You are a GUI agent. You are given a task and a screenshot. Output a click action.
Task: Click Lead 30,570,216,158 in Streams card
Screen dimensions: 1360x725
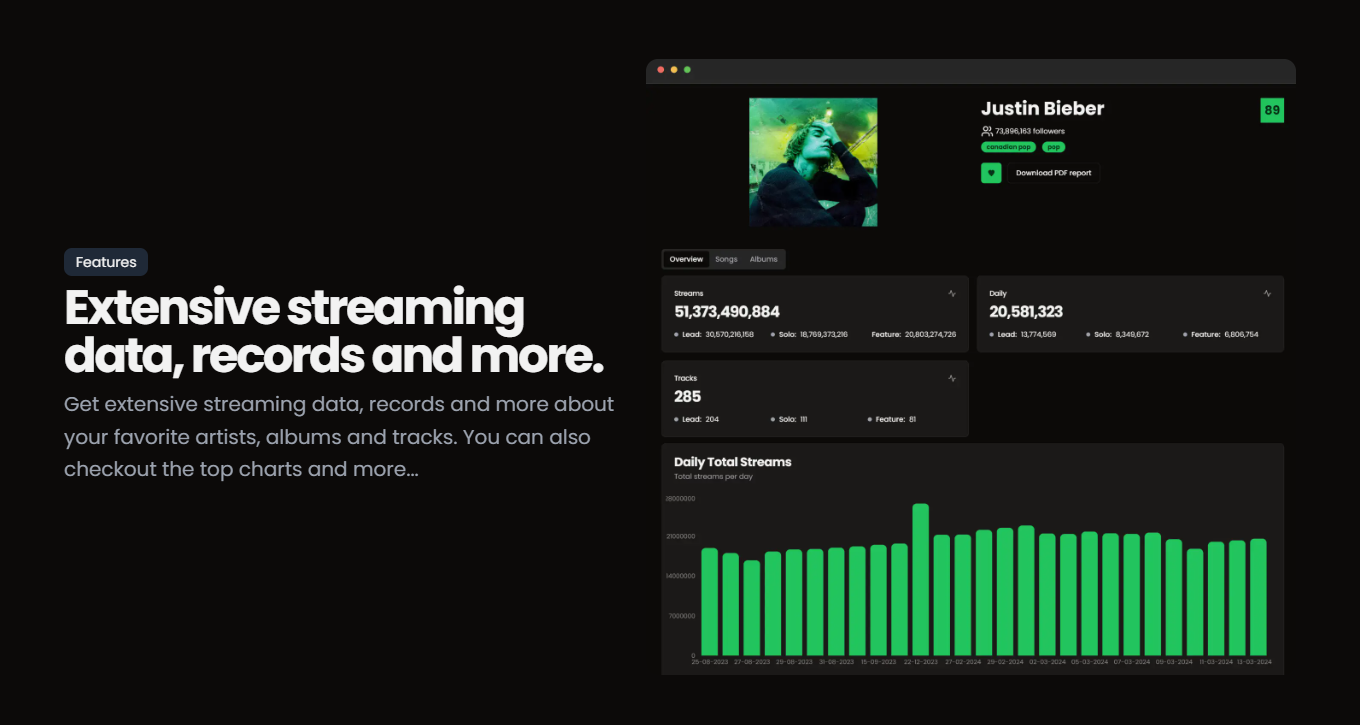(x=714, y=334)
